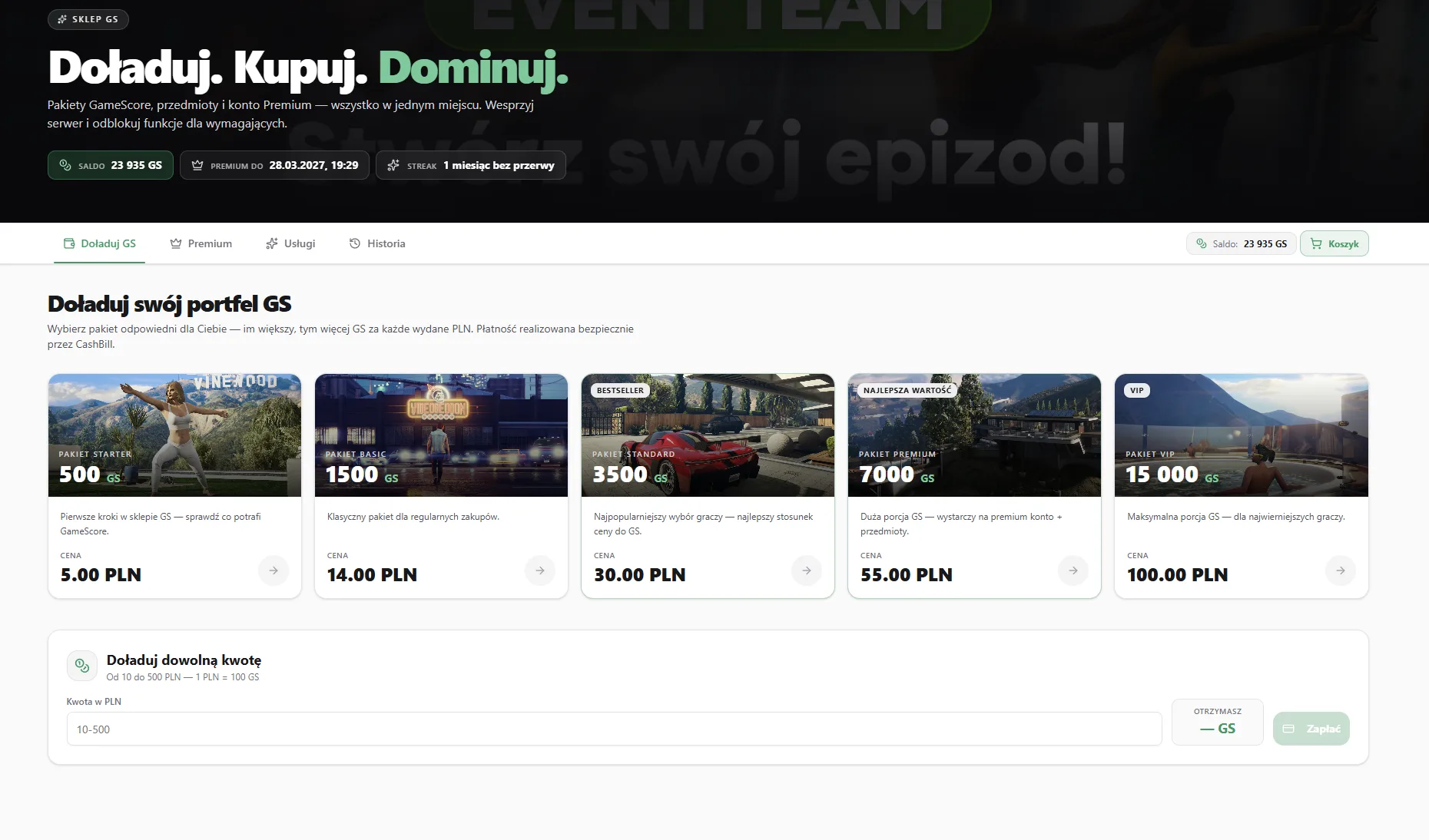
Task: Select the Pakiet VIP 15 000 GS image
Action: [x=1242, y=435]
